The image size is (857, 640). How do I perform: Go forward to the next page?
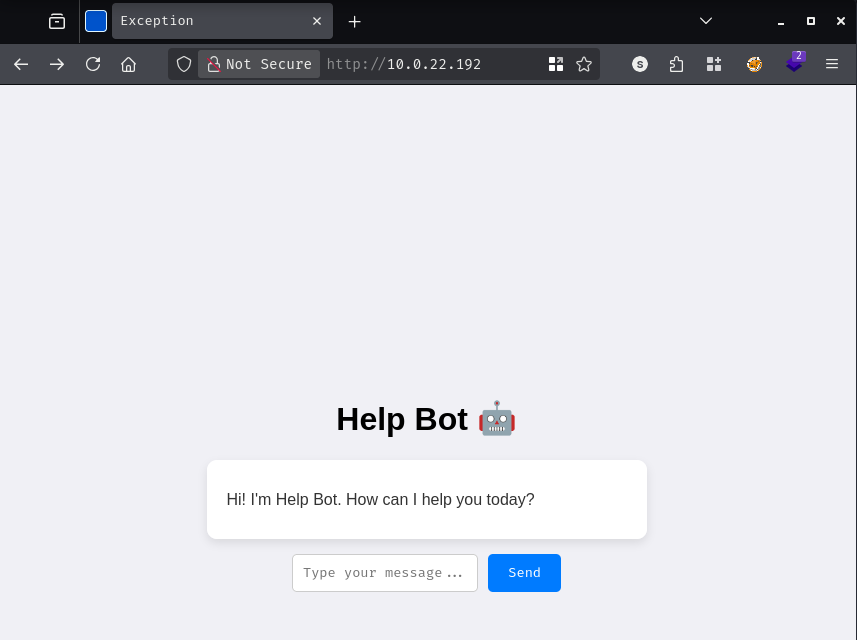coord(57,64)
